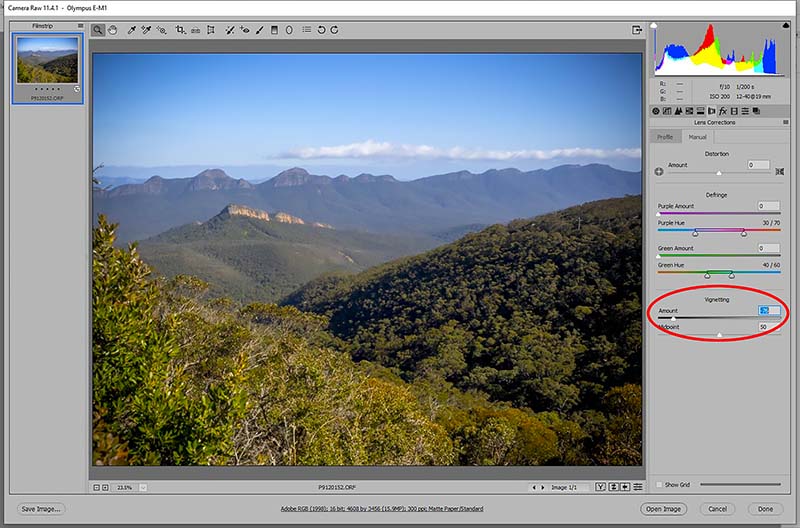Zoom out with the minus button
This screenshot has height=528, width=800.
click(x=96, y=488)
